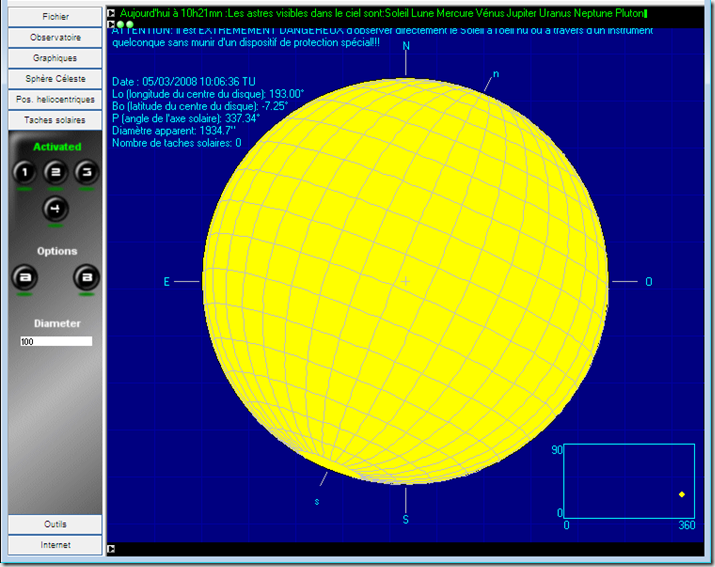Image resolution: width=715 pixels, height=567 pixels.
Task: Click the uppercase N north marker
Action: [406, 46]
